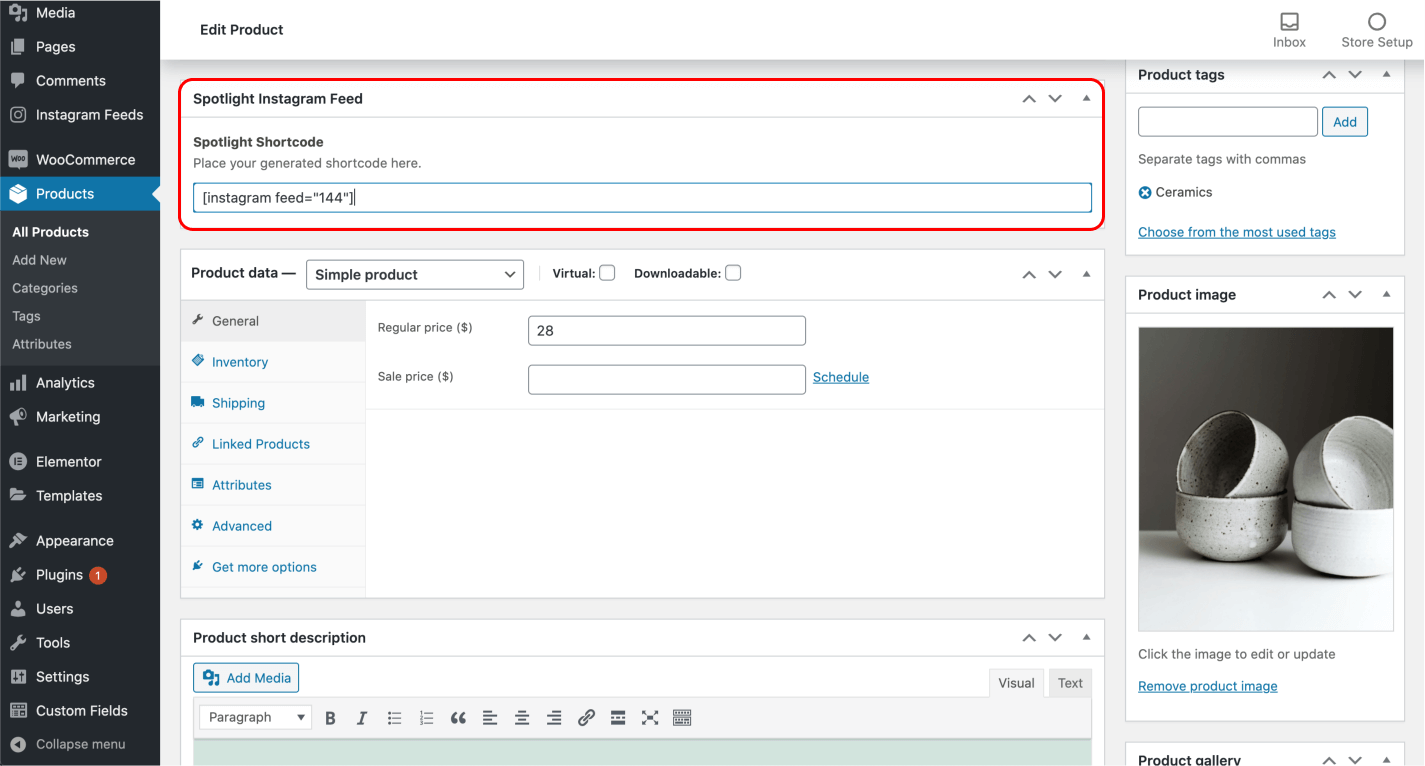Select the General product data tab

pyautogui.click(x=273, y=321)
